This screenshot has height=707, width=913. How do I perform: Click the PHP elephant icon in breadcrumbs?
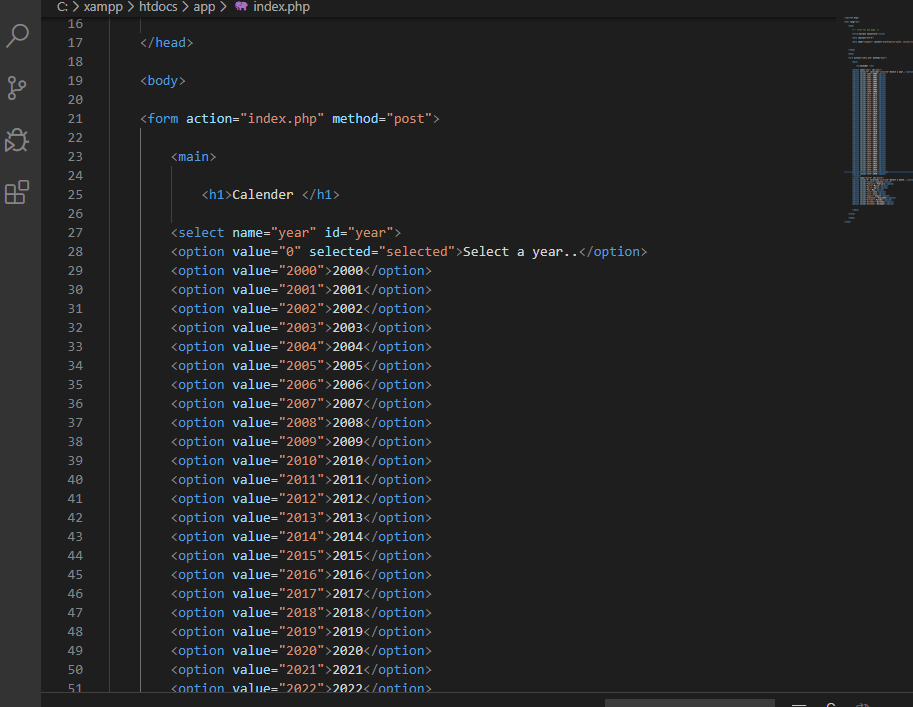(x=241, y=6)
